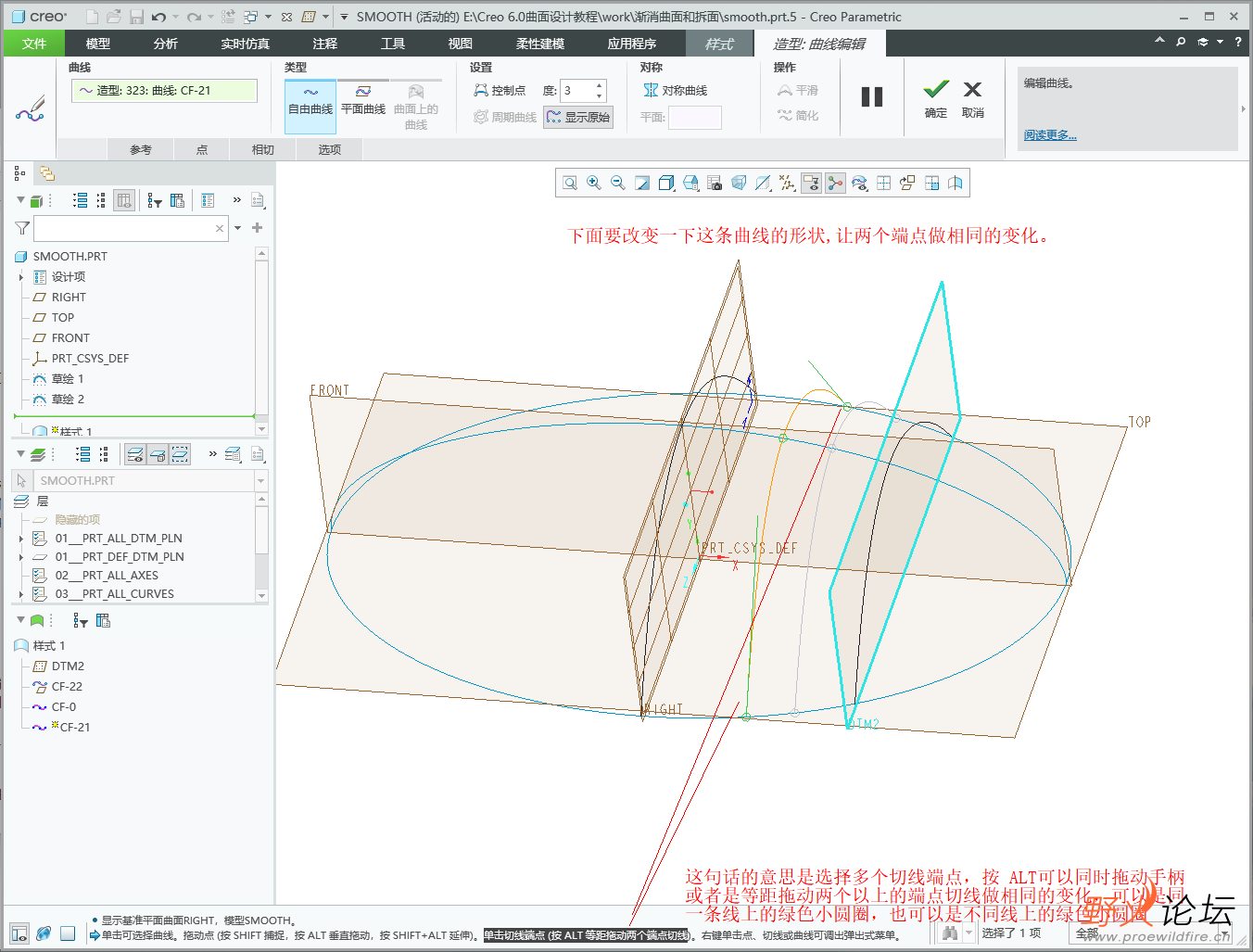Select the DTM2 item in style tree

tap(68, 666)
